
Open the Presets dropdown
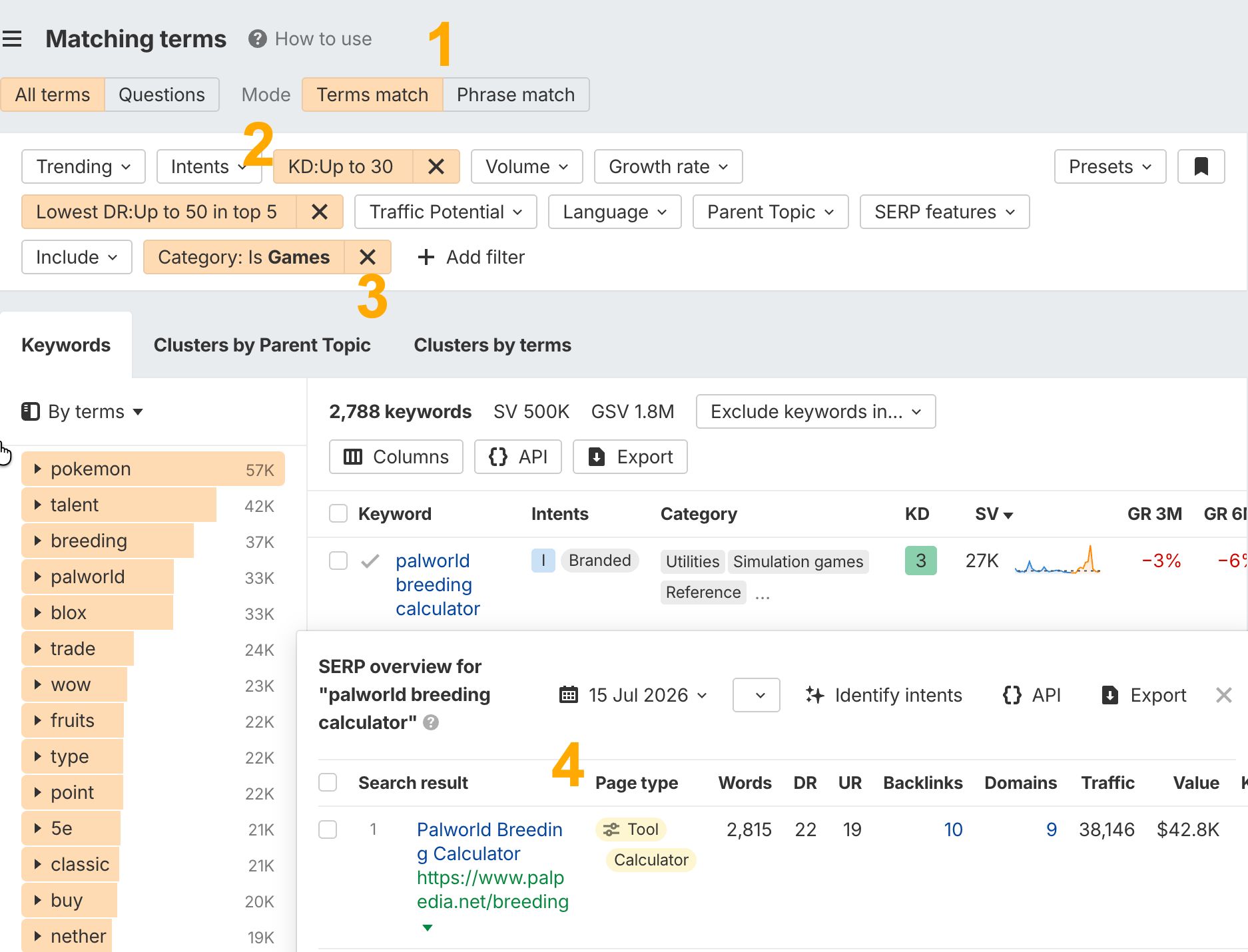tap(1110, 166)
